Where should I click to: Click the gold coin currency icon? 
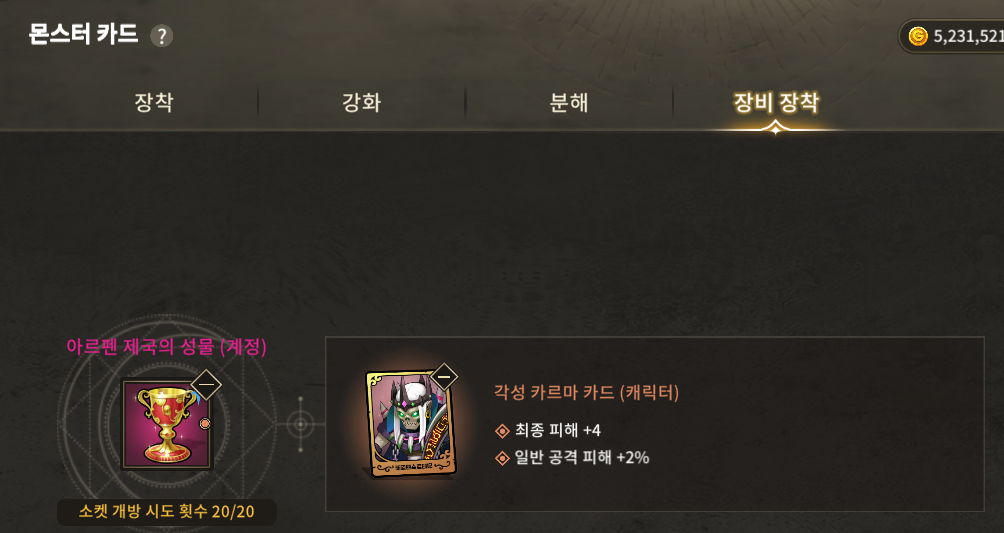point(918,37)
